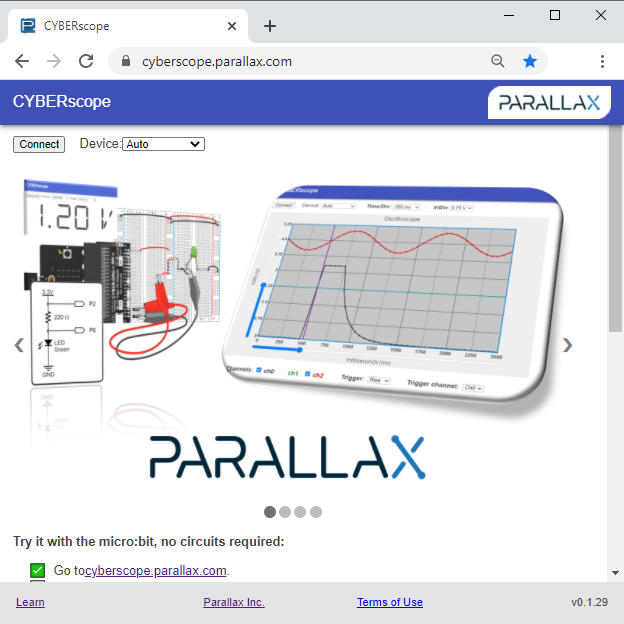
Task: Select the CYBERscope browser tab
Action: pyautogui.click(x=127, y=26)
